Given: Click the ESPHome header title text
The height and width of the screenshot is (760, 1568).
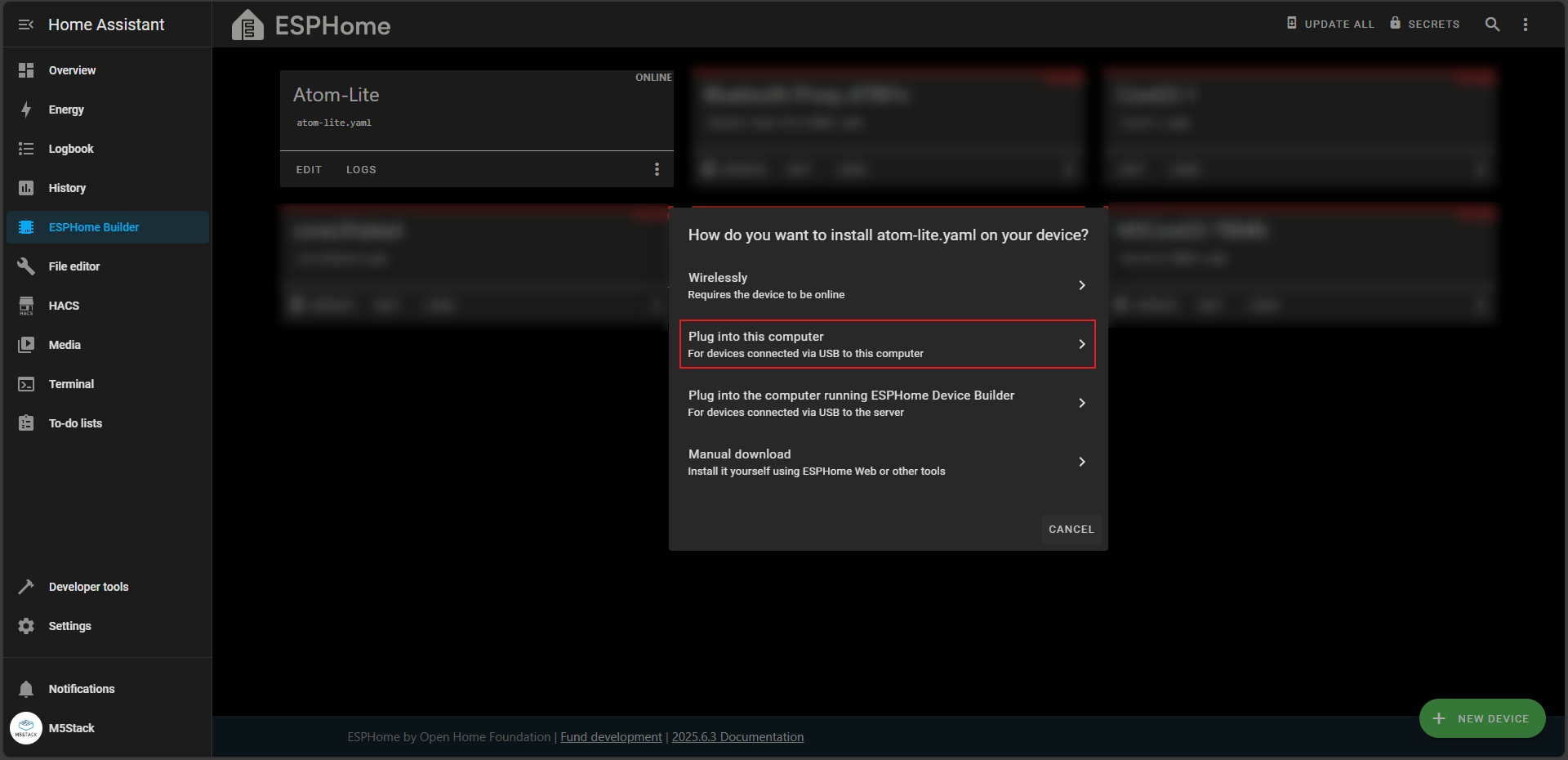Looking at the screenshot, I should [332, 26].
